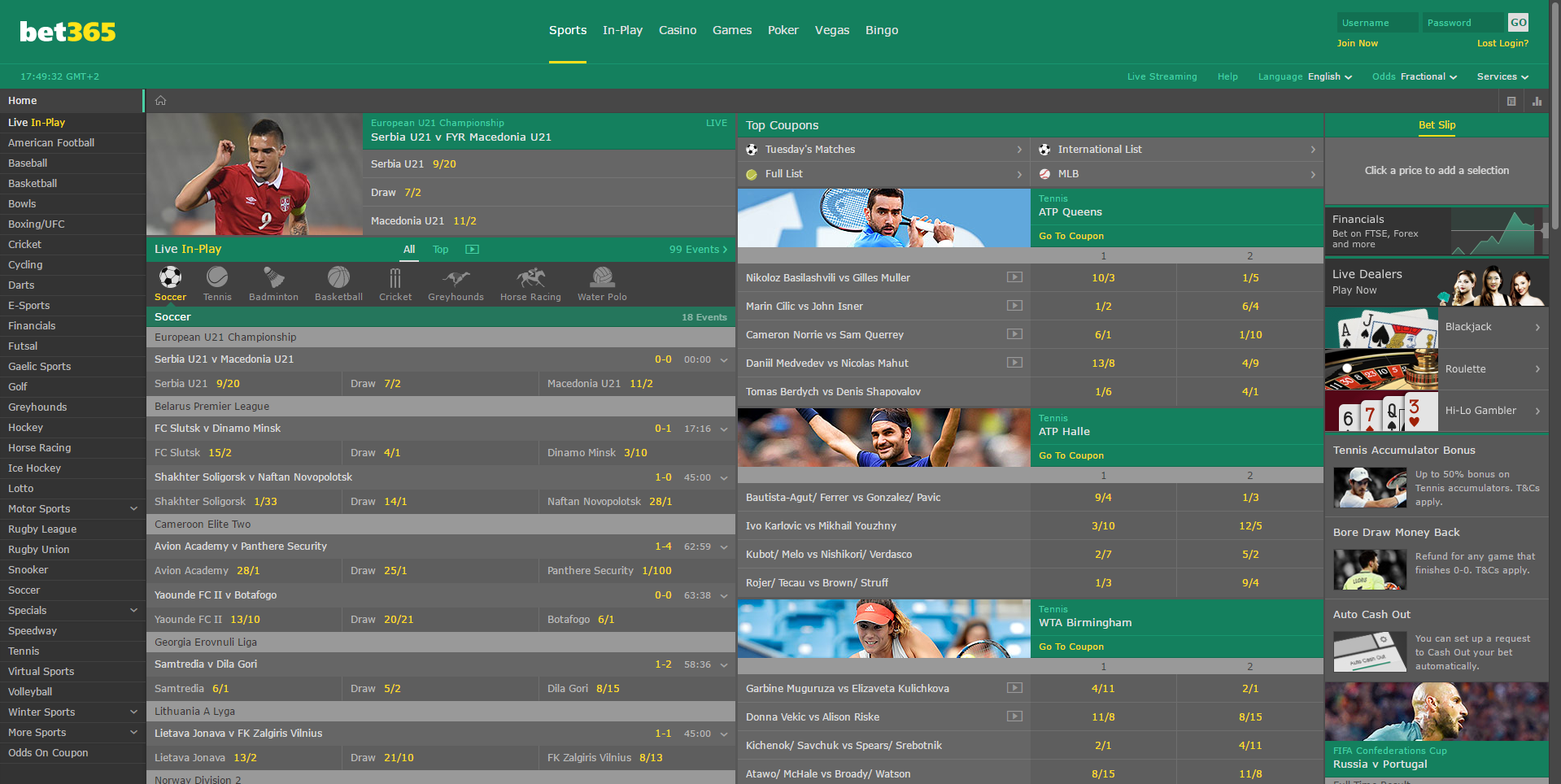Select 10/3 odds for Nikoloz Basilashvili
The height and width of the screenshot is (784, 1561).
click(1103, 277)
